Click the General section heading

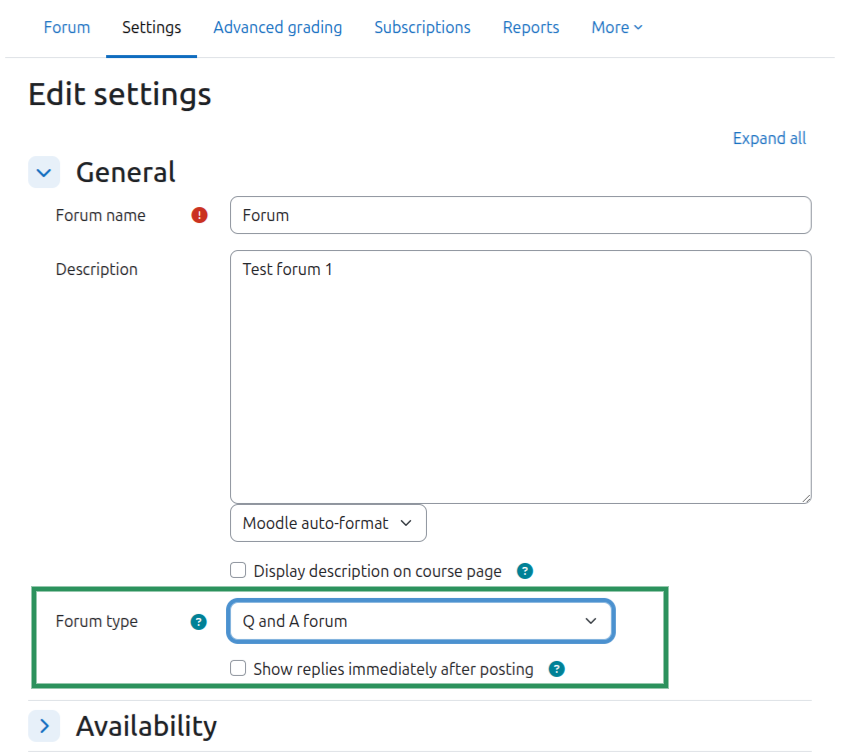tap(126, 172)
